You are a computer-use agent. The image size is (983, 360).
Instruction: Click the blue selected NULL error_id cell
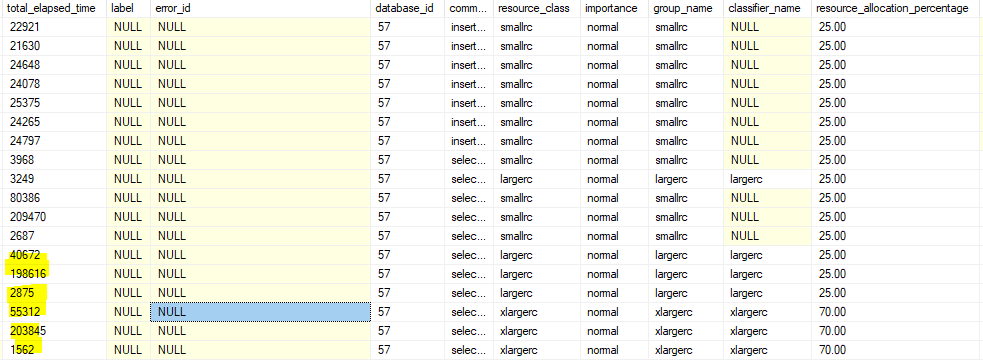260,312
